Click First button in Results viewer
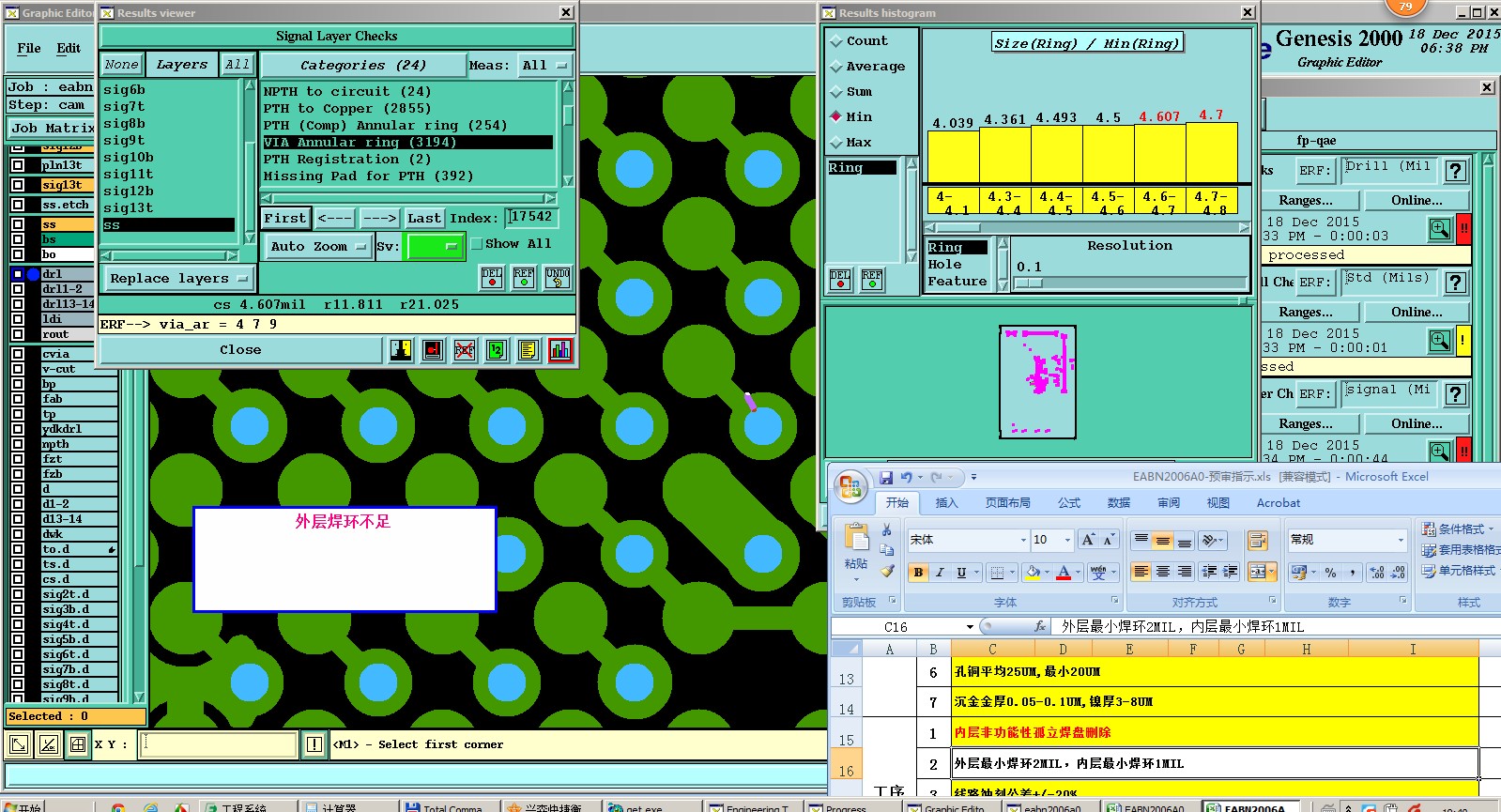This screenshot has width=1501, height=812. click(x=284, y=218)
